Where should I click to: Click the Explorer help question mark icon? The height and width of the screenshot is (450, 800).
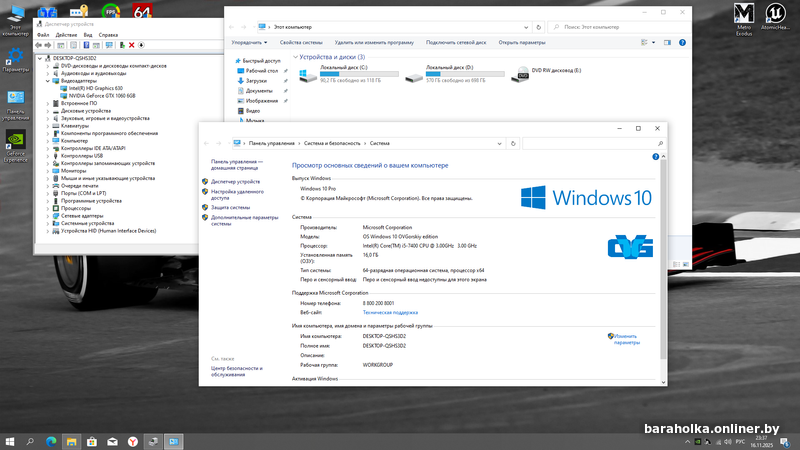tap(680, 43)
